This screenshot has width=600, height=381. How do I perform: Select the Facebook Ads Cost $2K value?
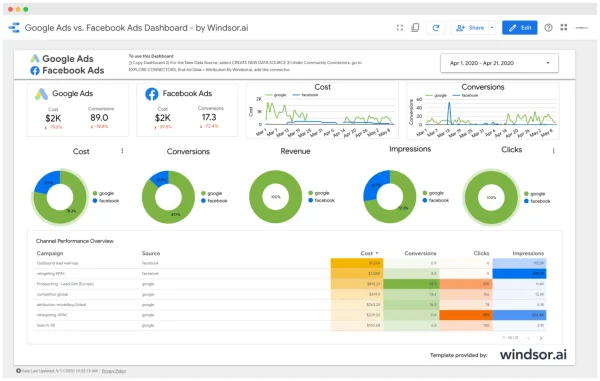(163, 118)
